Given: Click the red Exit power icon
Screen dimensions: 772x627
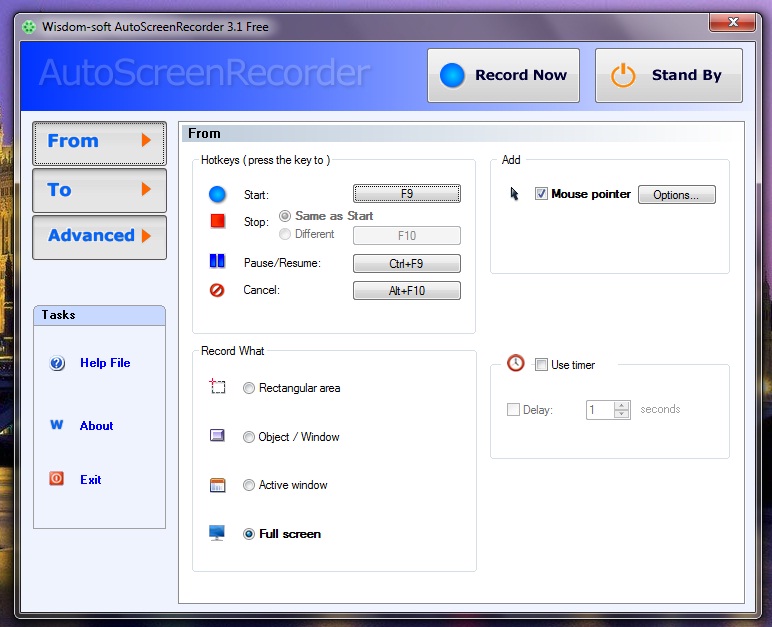Looking at the screenshot, I should [x=56, y=478].
